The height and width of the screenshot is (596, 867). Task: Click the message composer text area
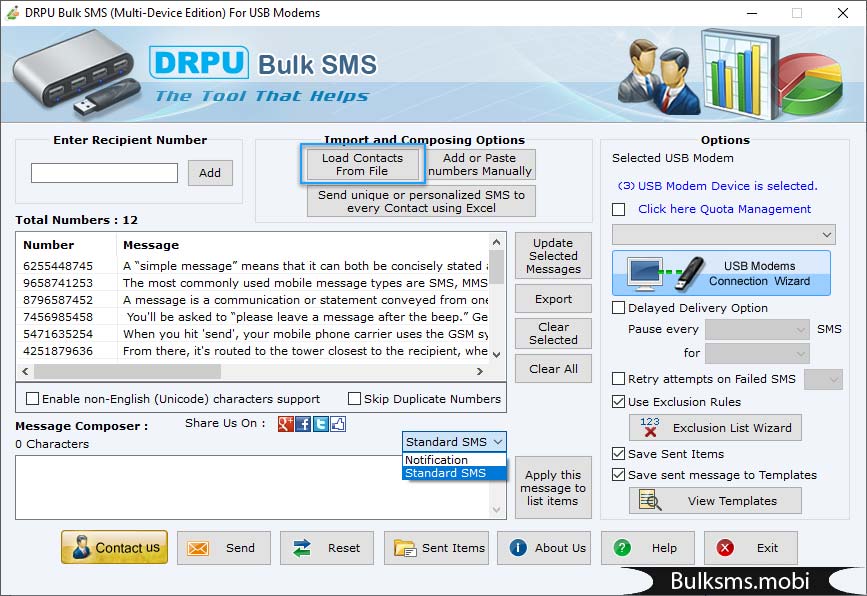pos(253,487)
